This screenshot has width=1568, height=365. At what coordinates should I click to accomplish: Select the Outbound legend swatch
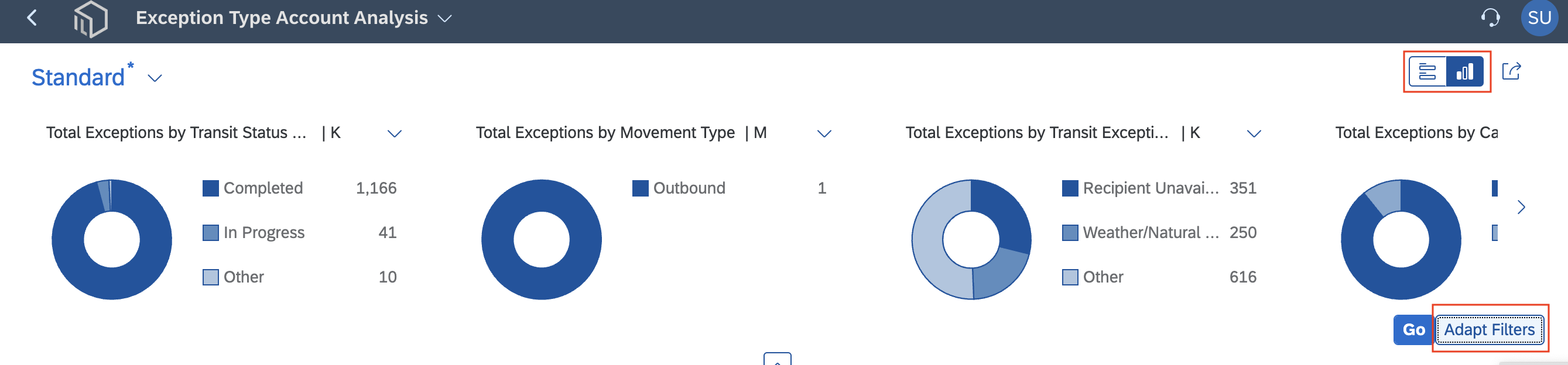click(x=641, y=188)
